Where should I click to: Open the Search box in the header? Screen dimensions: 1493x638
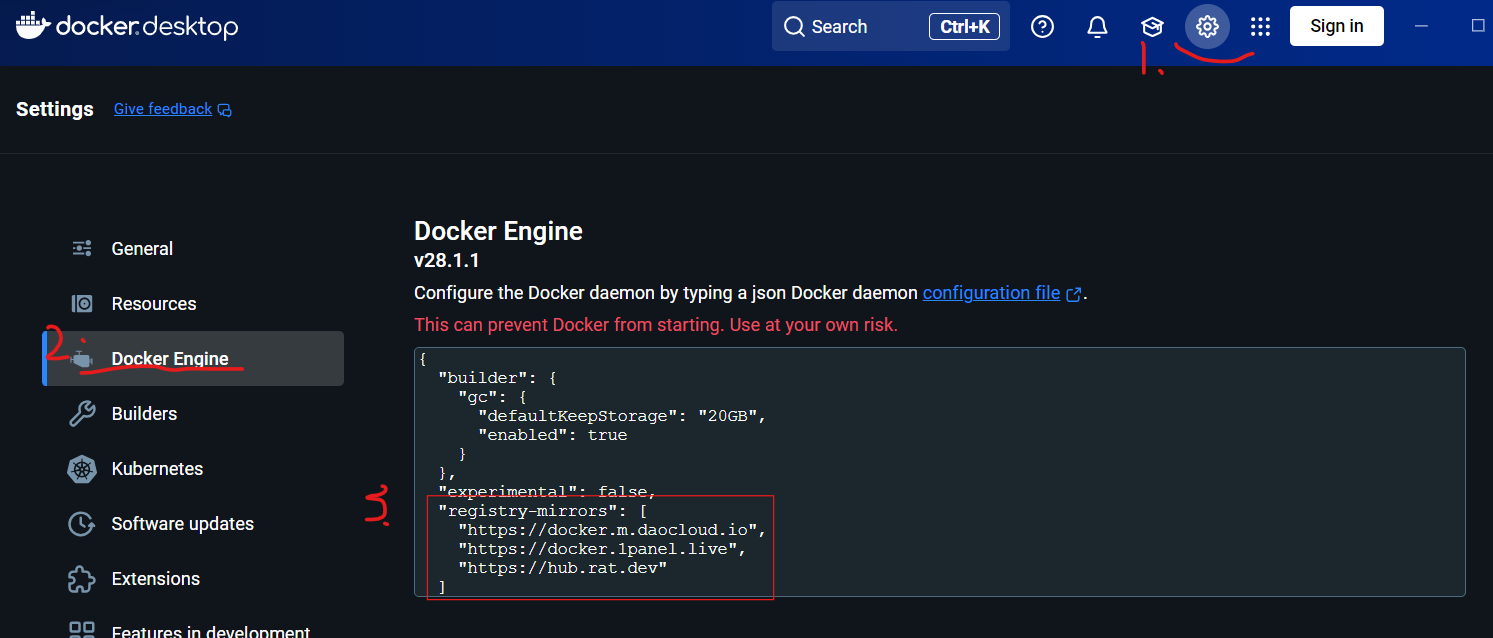(890, 26)
